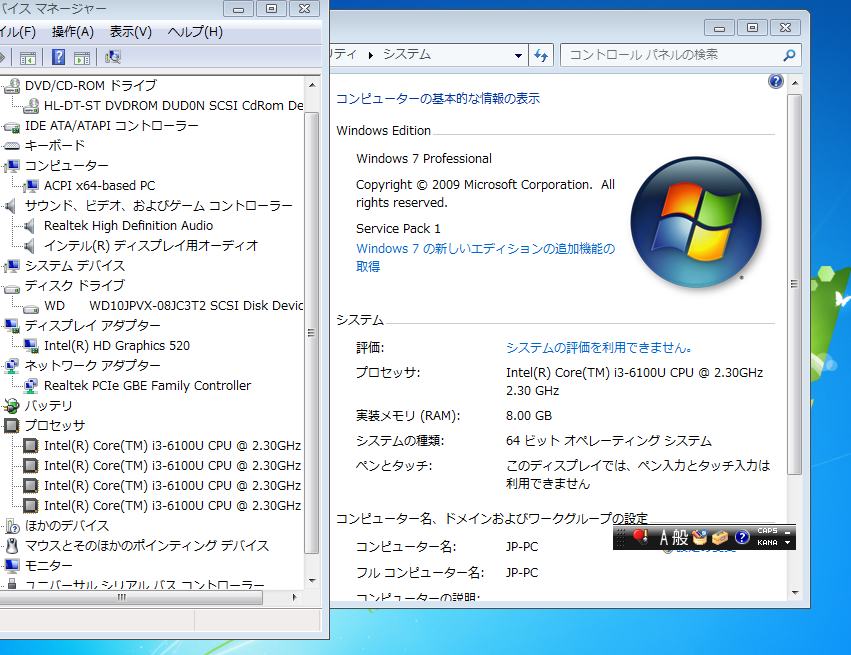Select the HL-DT-ST DVDROM DUD0N device

[174, 106]
